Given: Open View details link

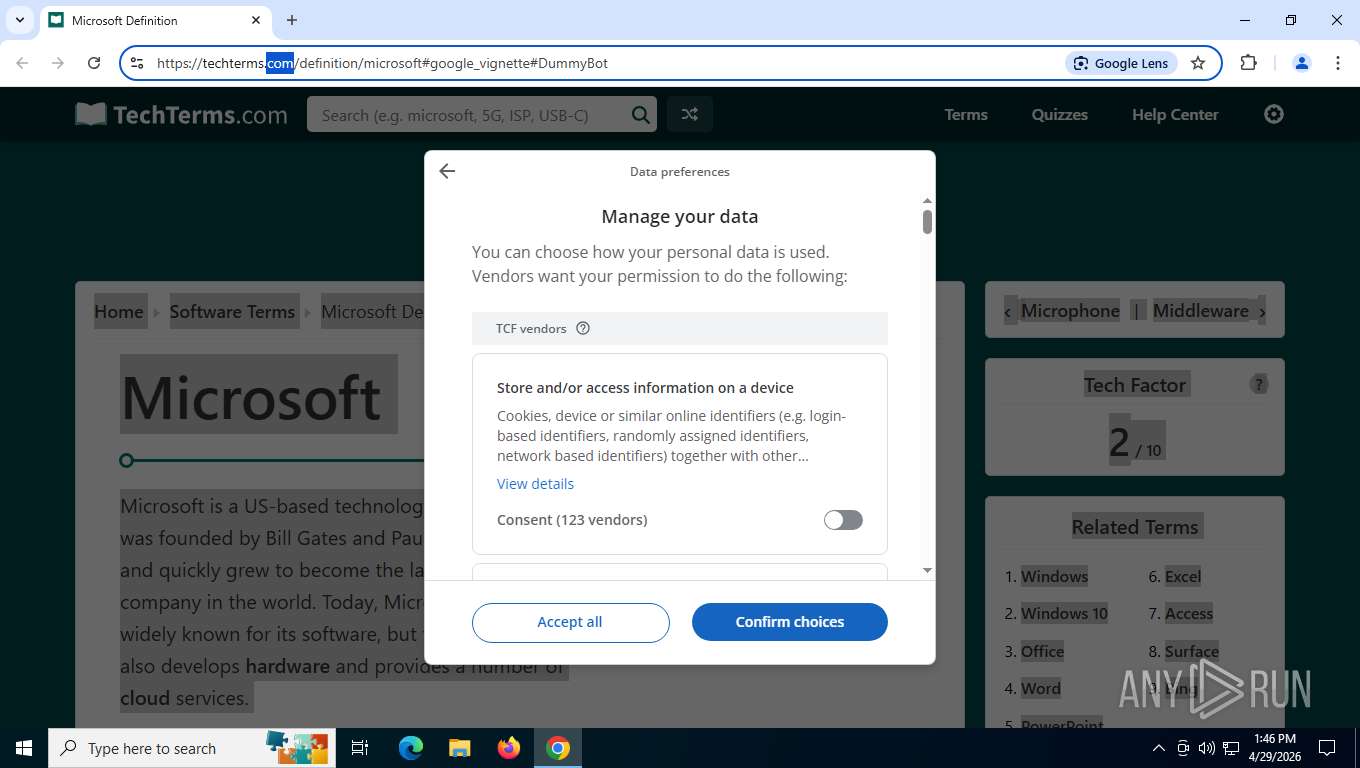Looking at the screenshot, I should click(x=535, y=484).
